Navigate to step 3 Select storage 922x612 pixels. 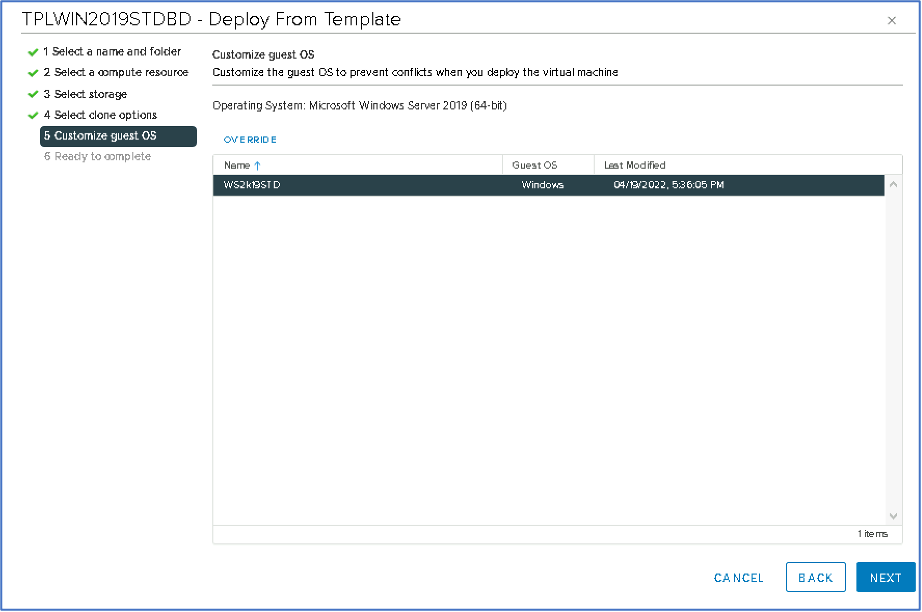90,94
